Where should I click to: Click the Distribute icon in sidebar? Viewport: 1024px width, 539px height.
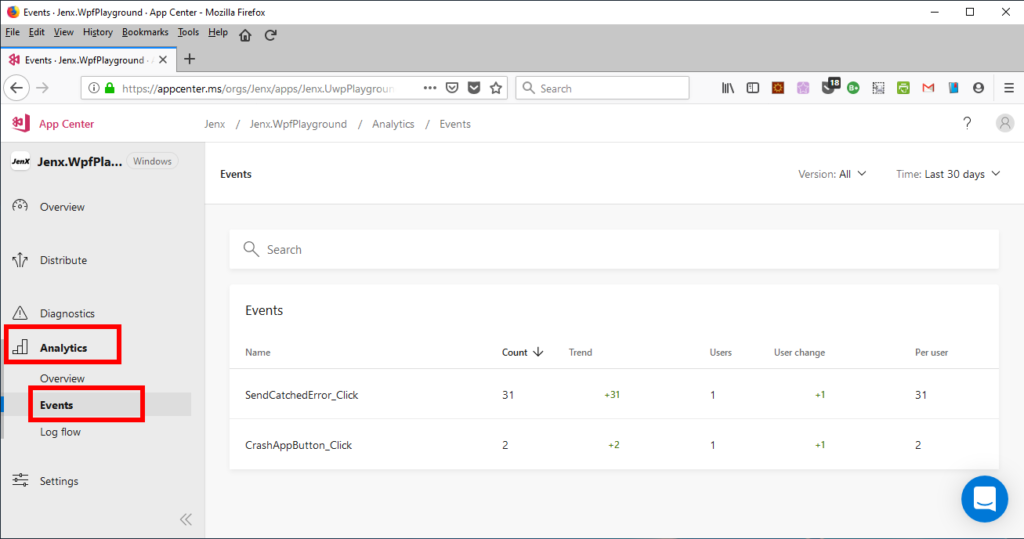[20, 260]
